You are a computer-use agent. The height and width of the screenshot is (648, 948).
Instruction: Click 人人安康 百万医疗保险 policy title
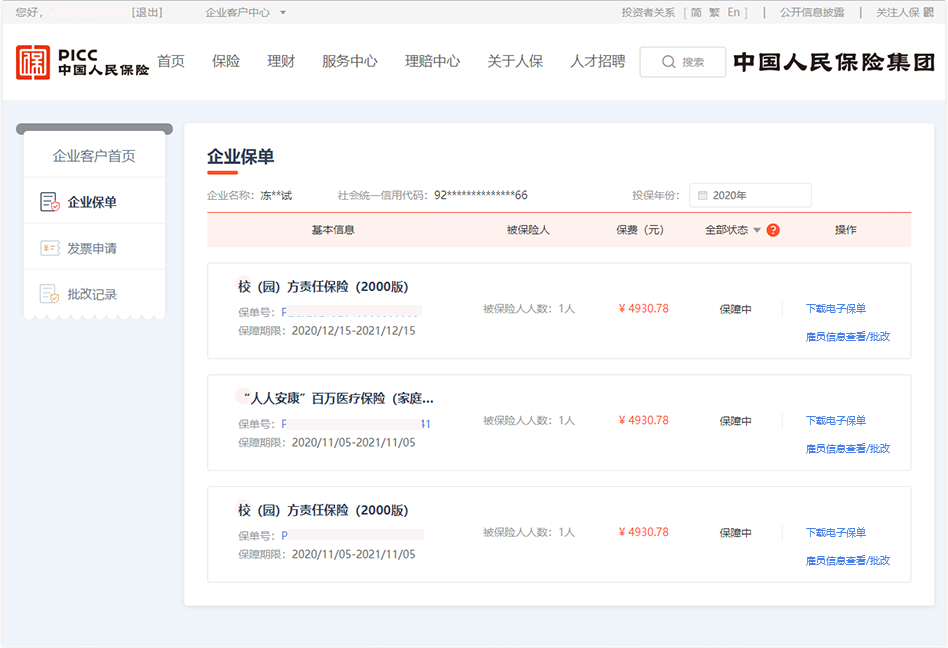point(339,398)
